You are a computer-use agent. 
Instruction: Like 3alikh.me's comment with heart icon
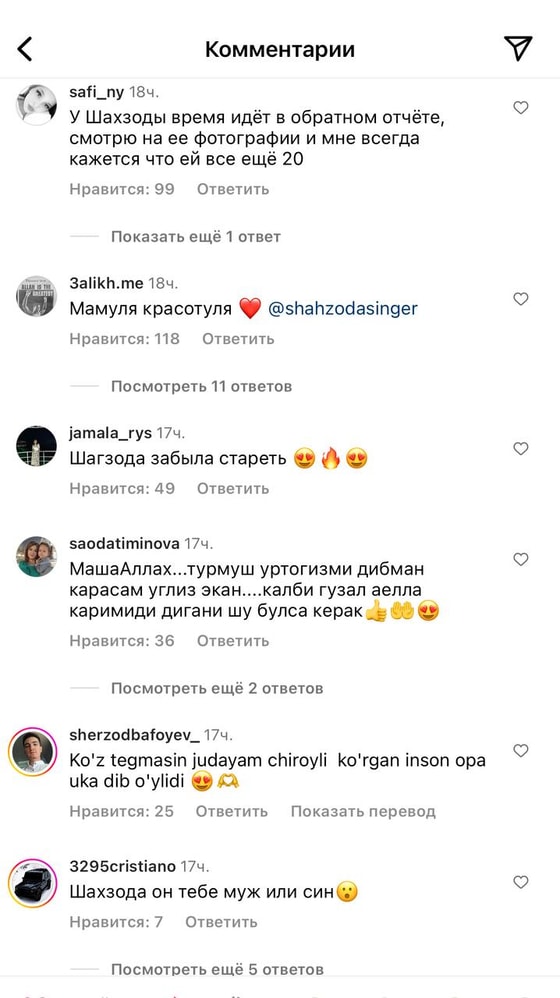coord(521,299)
